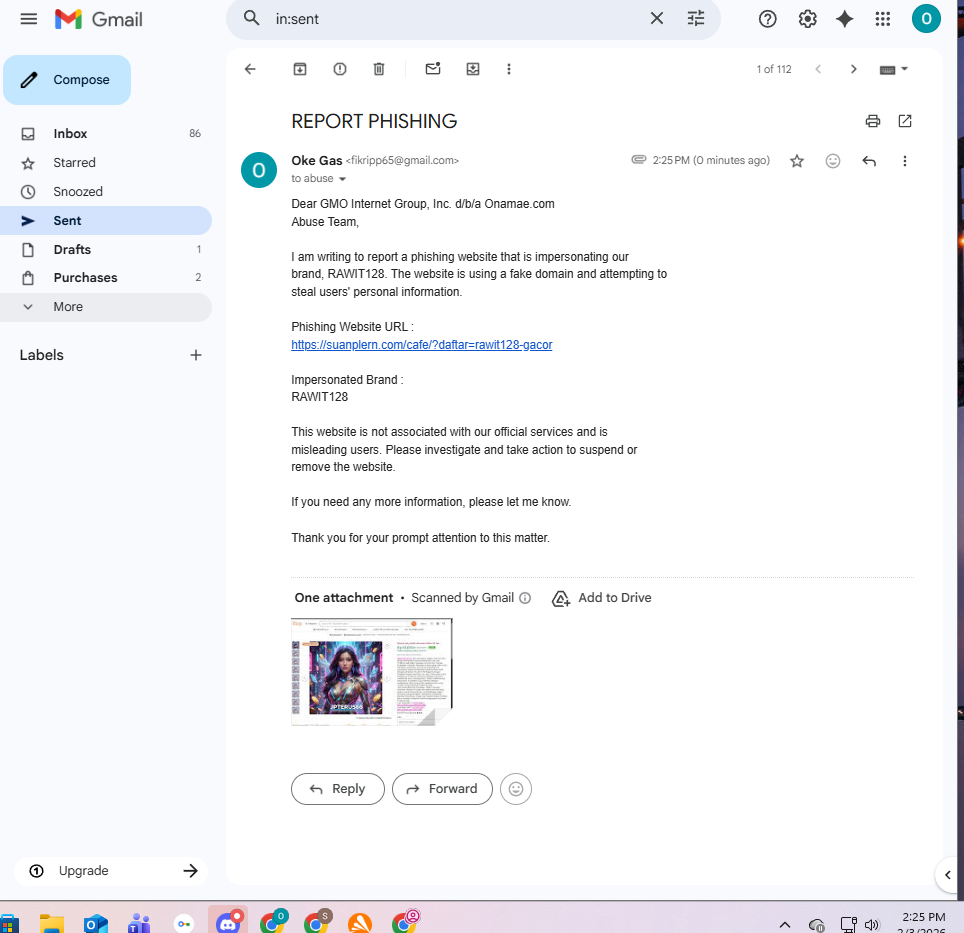Open Discord from the taskbar
This screenshot has height=933, width=964.
pos(228,921)
